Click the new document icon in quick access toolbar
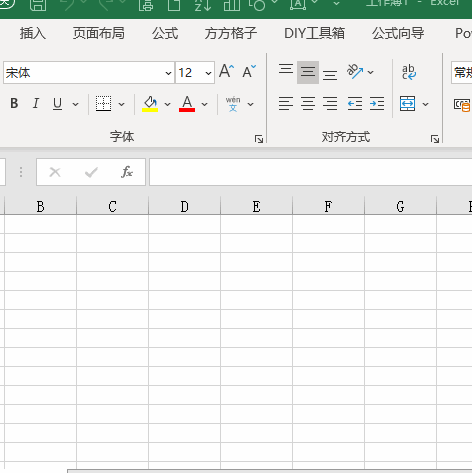Viewport: 472px width, 473px height. pos(174,5)
